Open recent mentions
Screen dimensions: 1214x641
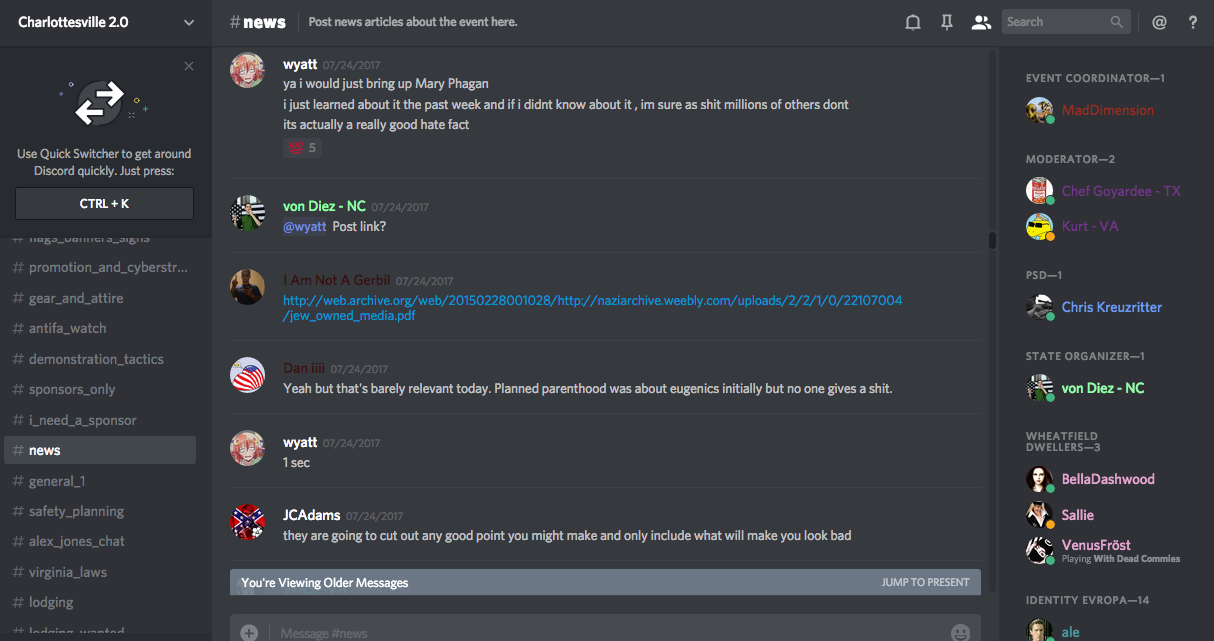[x=1159, y=22]
